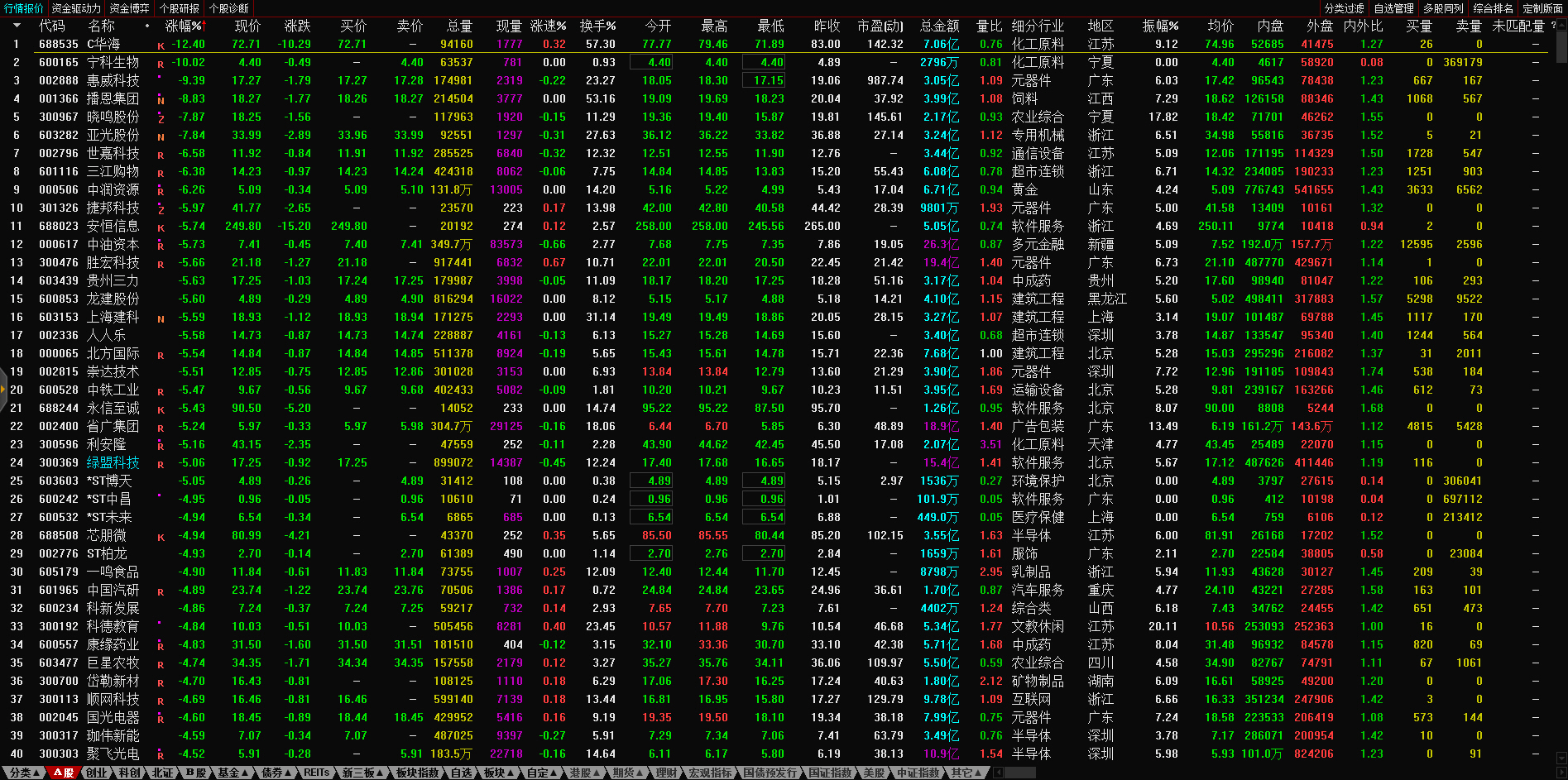Sort the list by 总金额 column
The image size is (1568, 780).
coord(939,26)
